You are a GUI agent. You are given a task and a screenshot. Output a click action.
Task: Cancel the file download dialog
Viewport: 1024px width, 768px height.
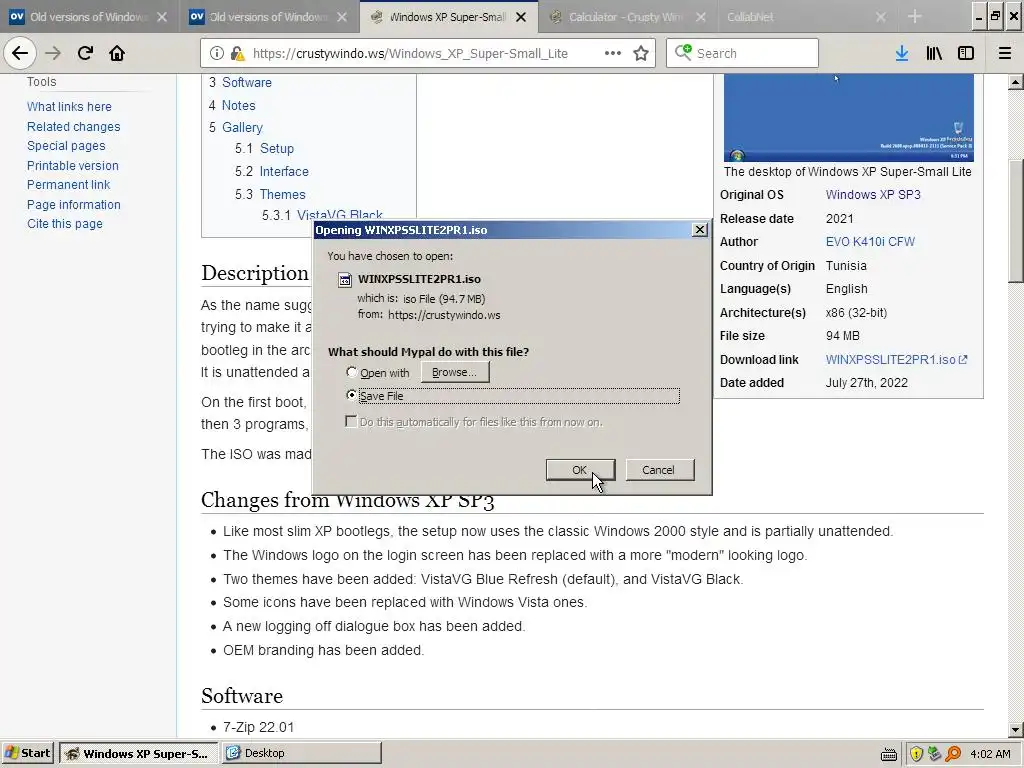[659, 470]
